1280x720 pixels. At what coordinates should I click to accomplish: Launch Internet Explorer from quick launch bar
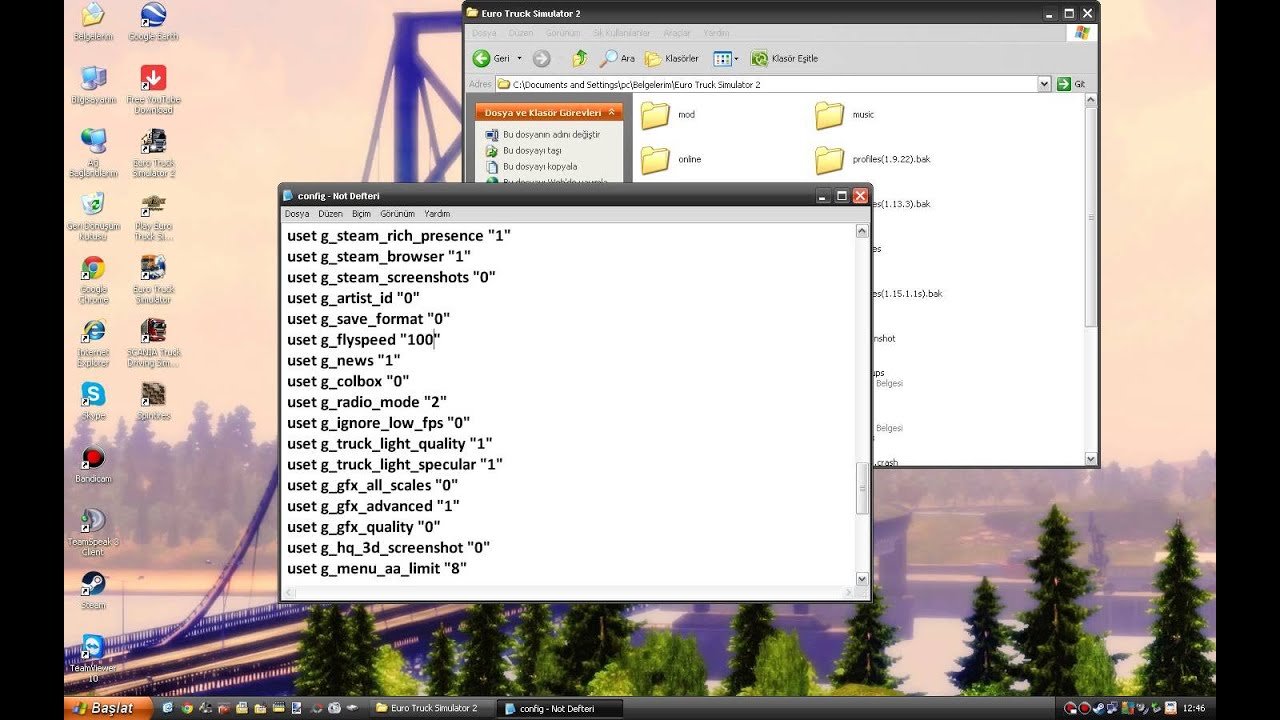pyautogui.click(x=168, y=708)
